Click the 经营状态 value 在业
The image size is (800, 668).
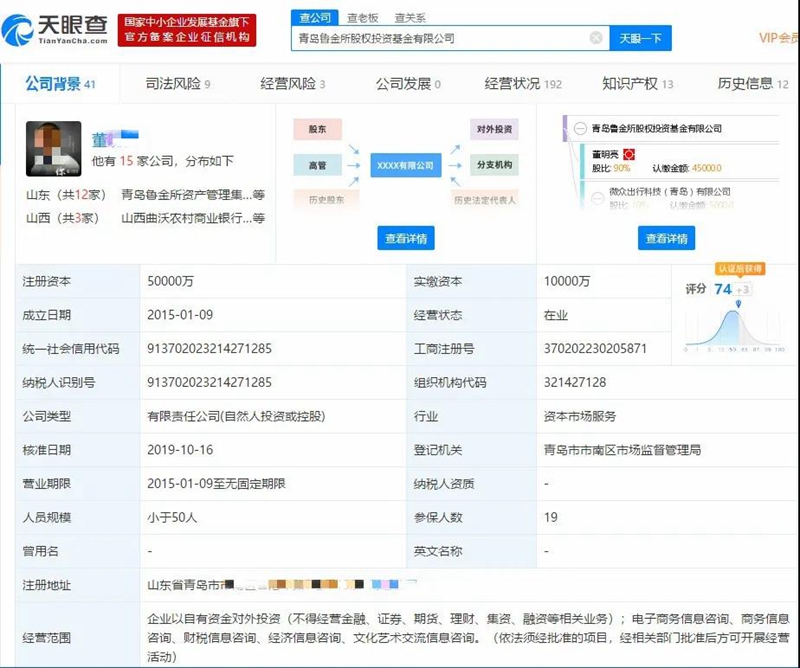[556, 315]
